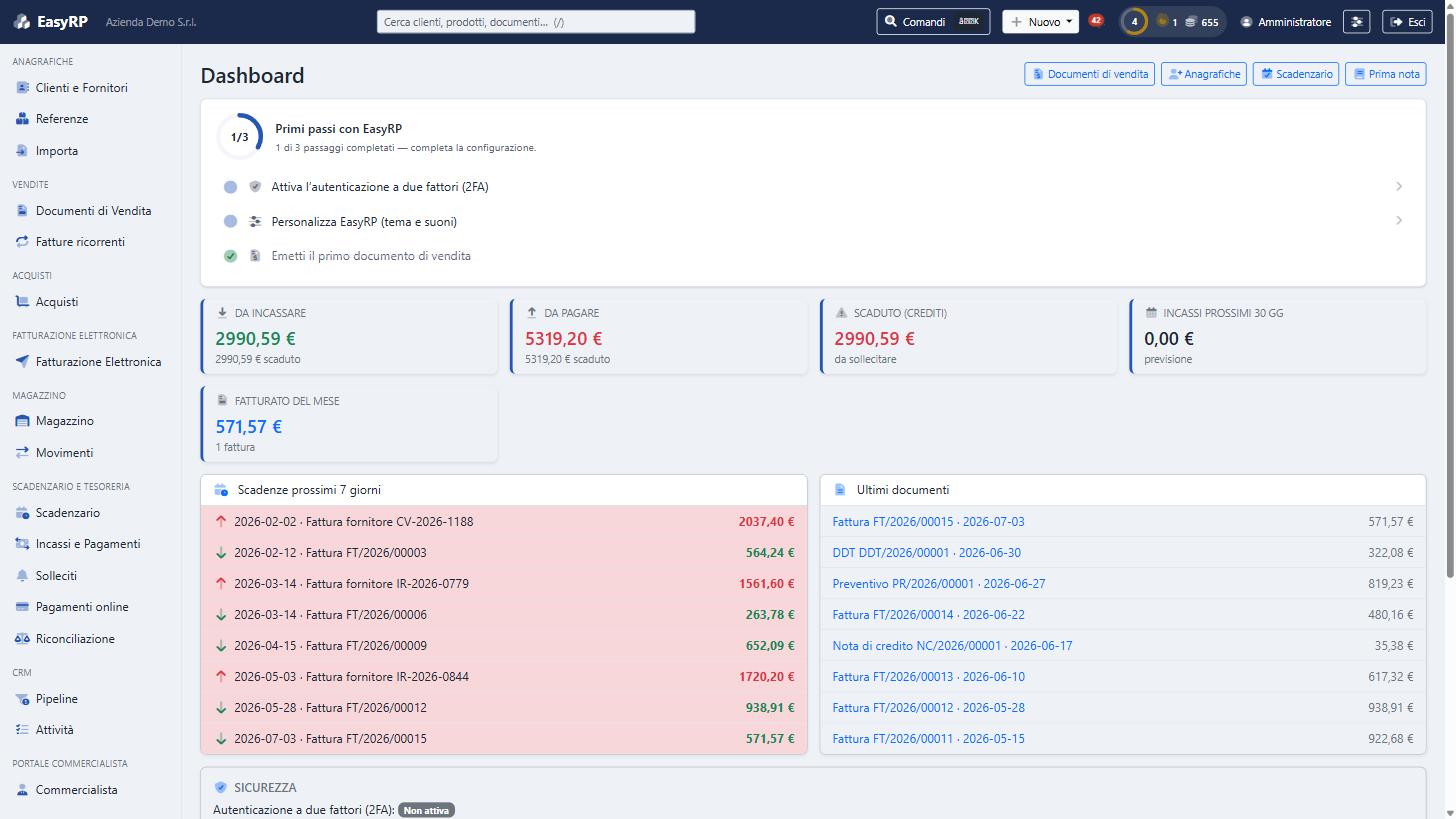Open link Nota di credito NC/2026/00001
The height and width of the screenshot is (819, 1456).
(x=952, y=646)
